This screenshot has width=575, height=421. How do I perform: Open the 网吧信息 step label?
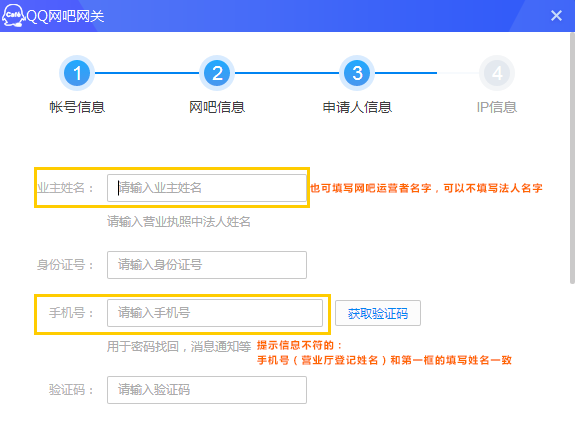tap(217, 107)
